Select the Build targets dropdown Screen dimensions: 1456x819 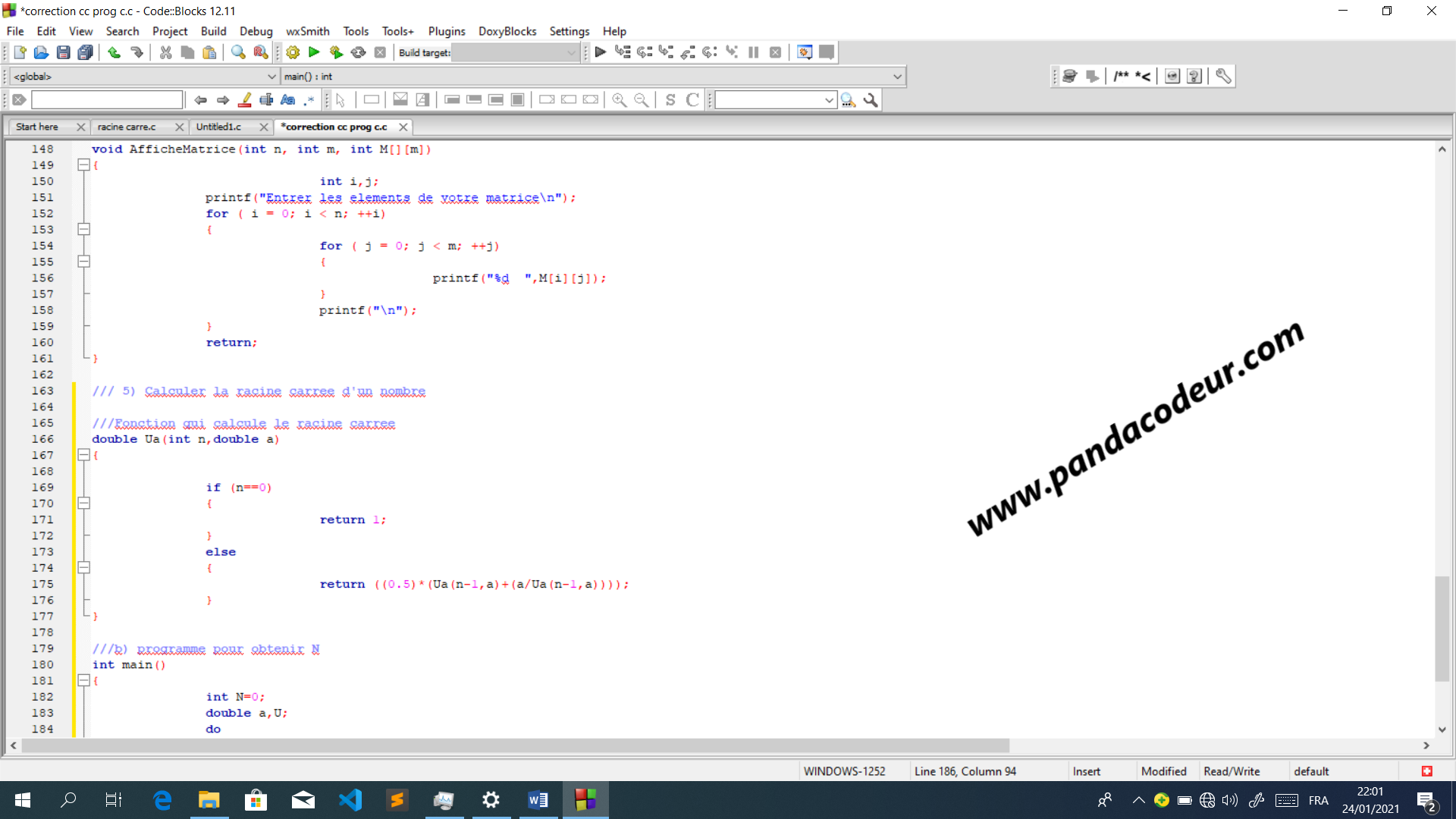click(510, 52)
